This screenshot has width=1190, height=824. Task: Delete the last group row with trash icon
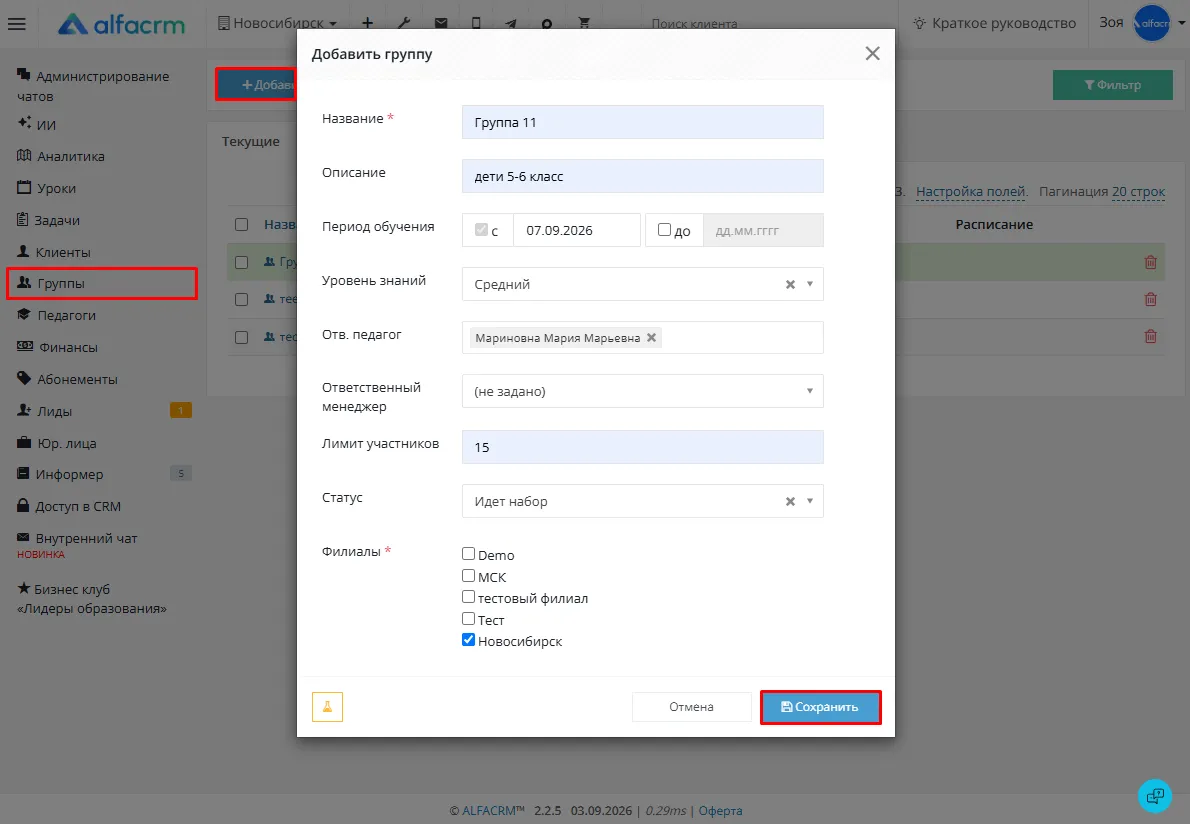pyautogui.click(x=1151, y=336)
